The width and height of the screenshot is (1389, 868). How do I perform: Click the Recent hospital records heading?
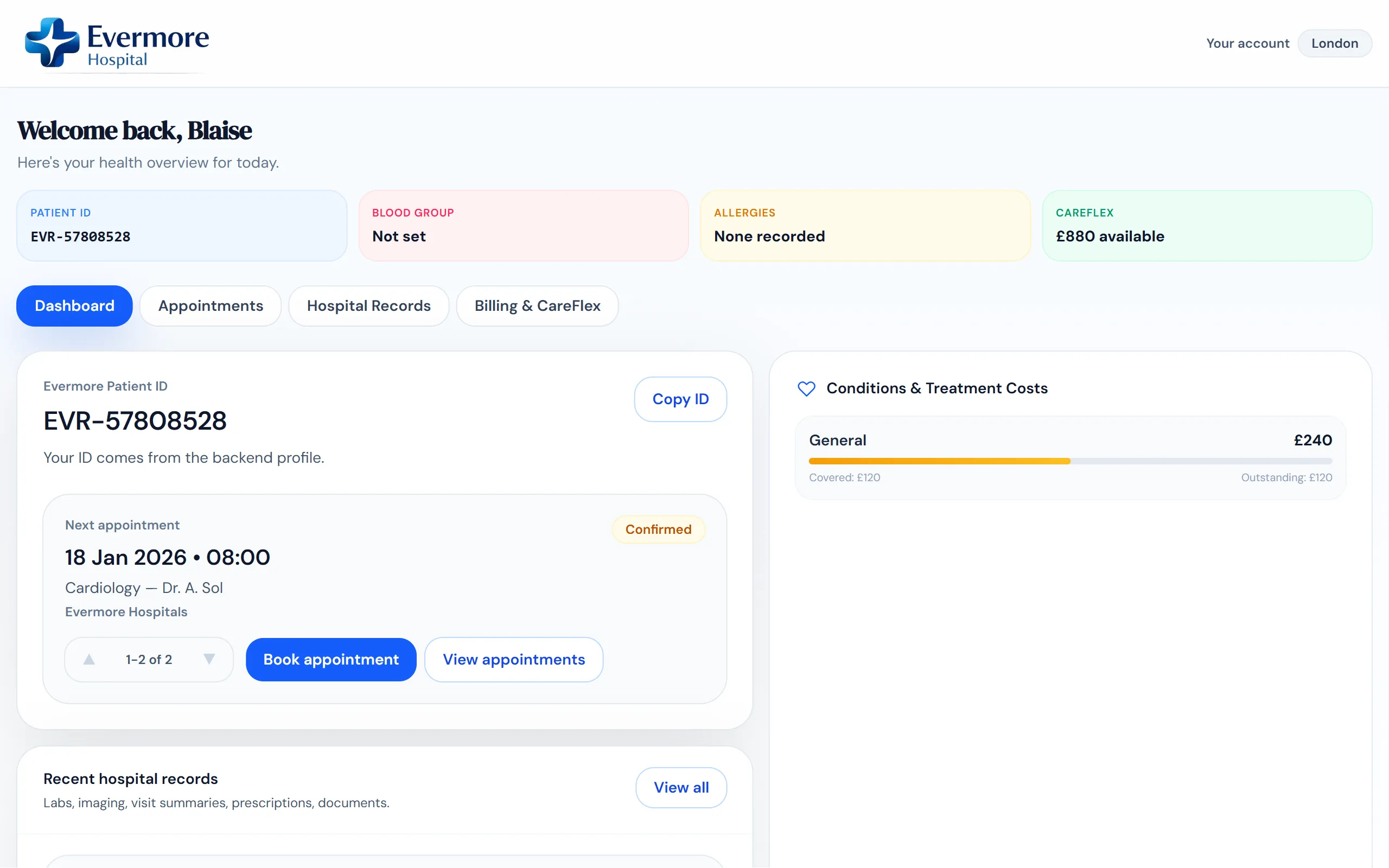130,779
